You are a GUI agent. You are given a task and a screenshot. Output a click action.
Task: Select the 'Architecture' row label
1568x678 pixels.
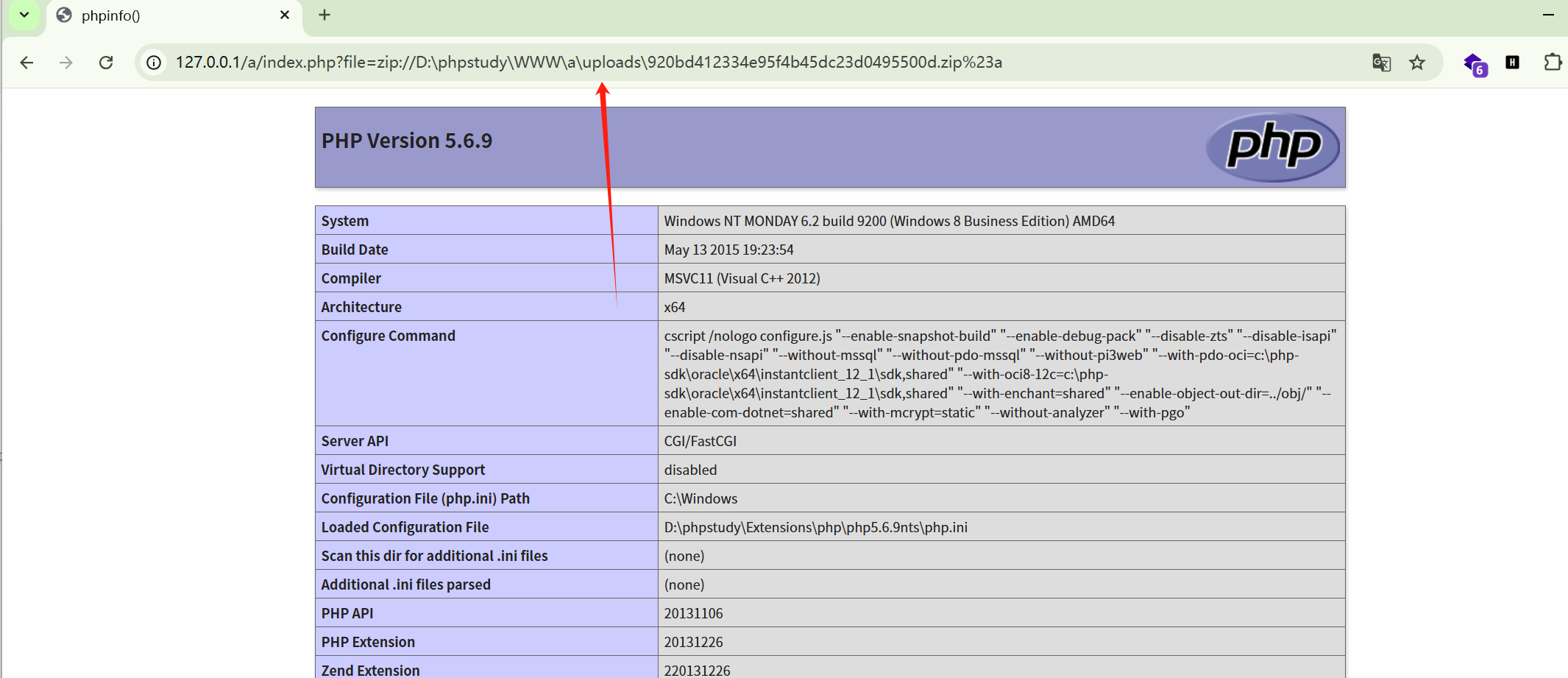tap(361, 307)
